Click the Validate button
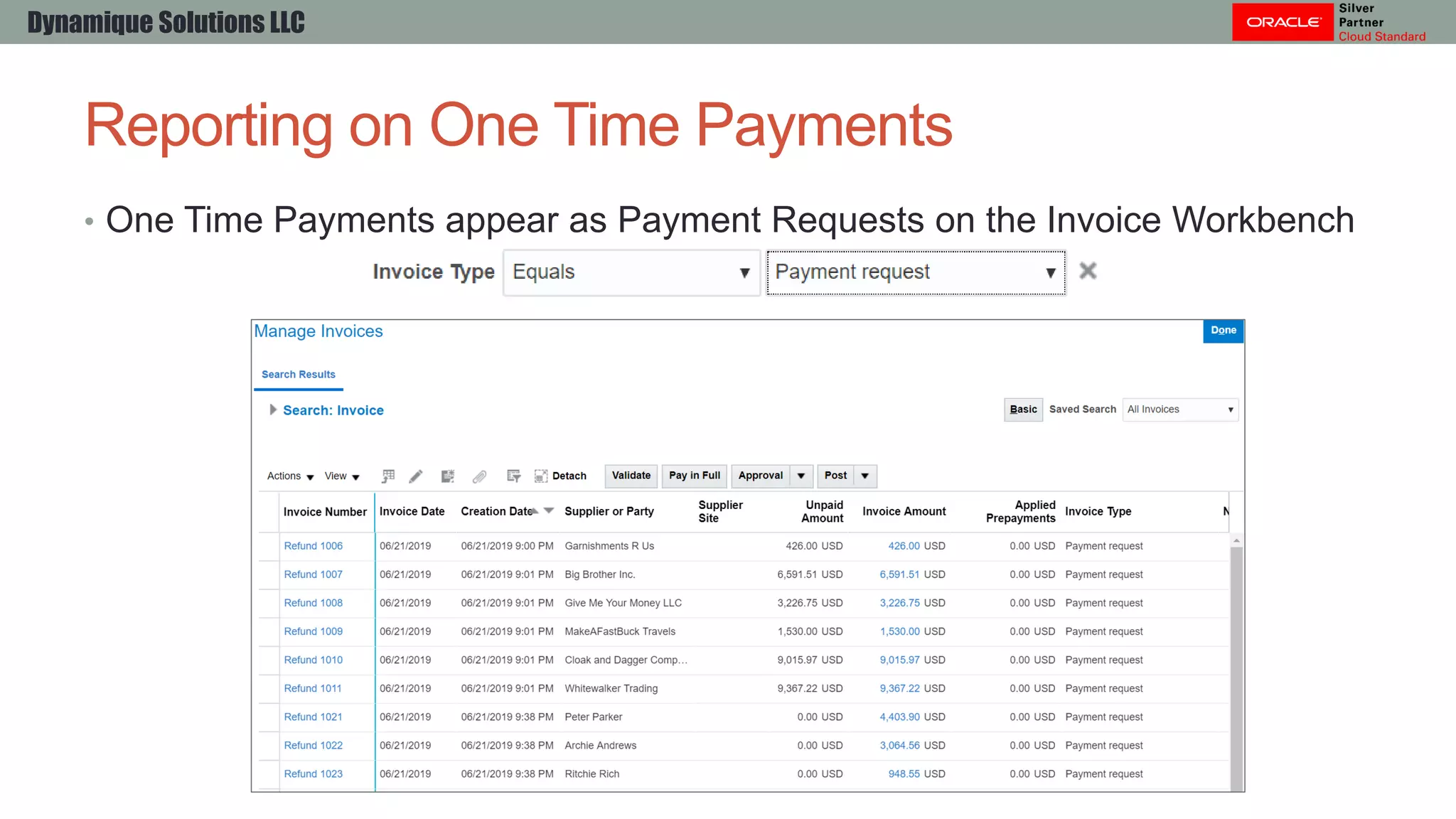The width and height of the screenshot is (1456, 819). pos(631,476)
